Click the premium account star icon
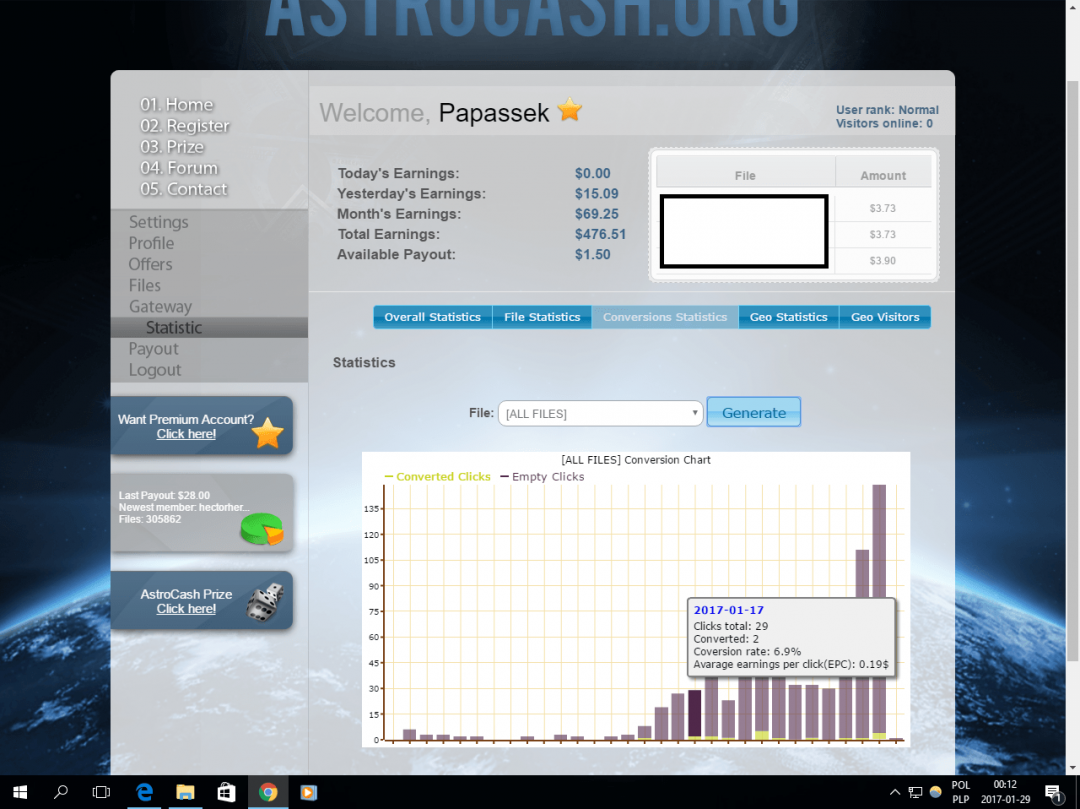This screenshot has width=1080, height=809. click(x=268, y=430)
